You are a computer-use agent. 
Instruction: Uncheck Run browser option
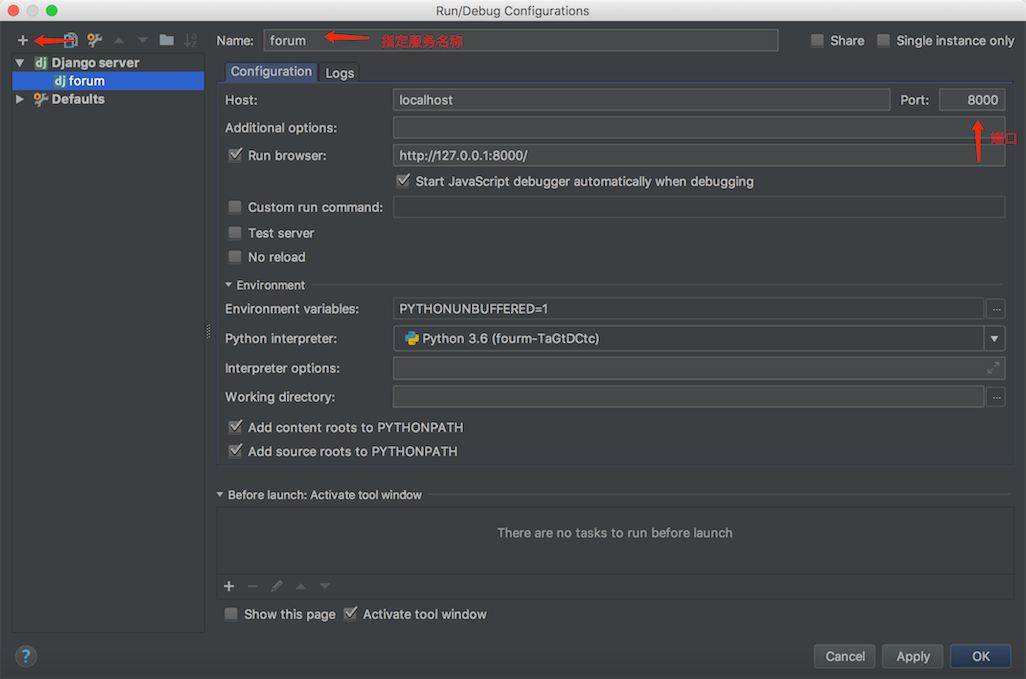click(235, 155)
